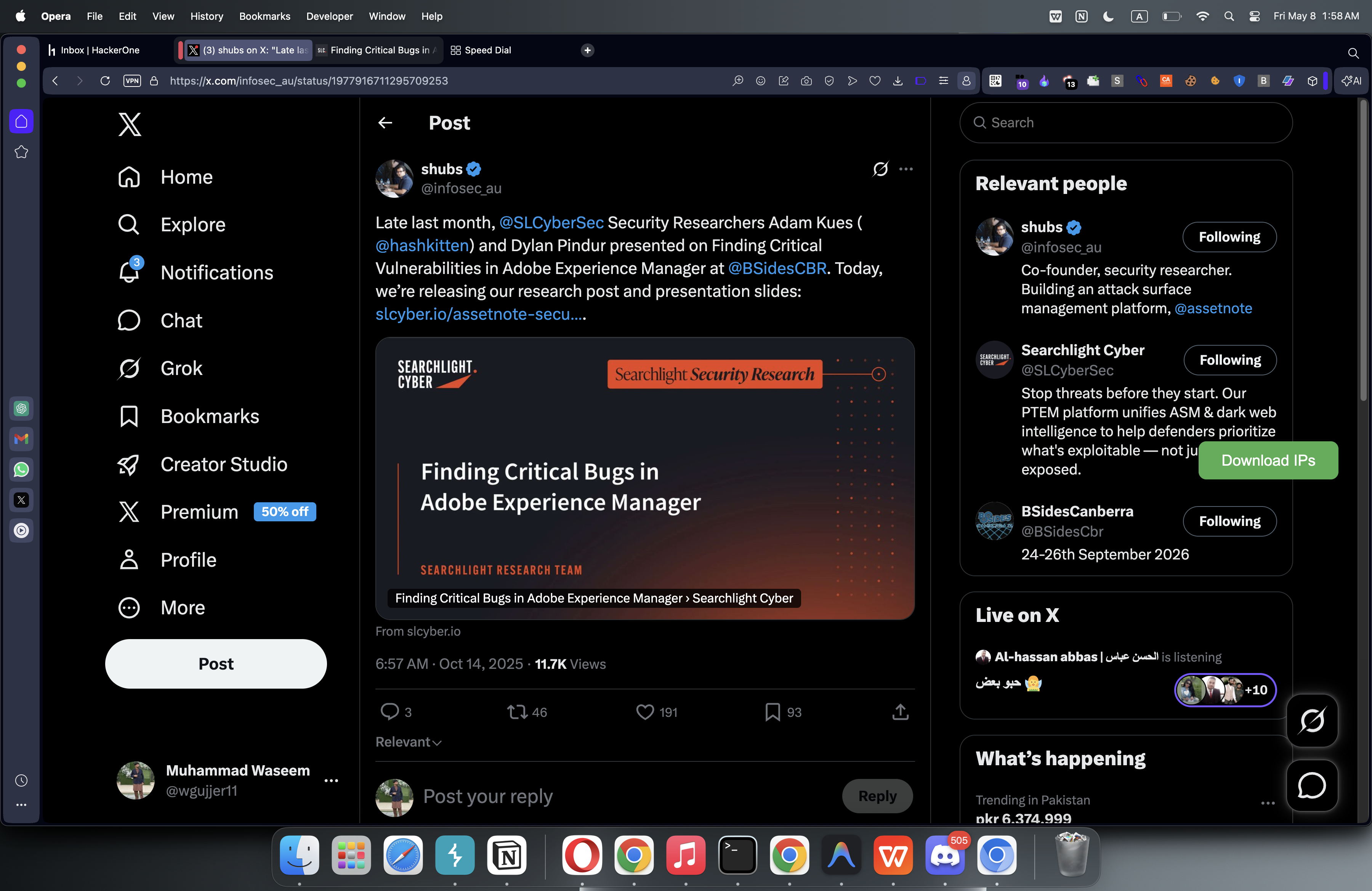Open macOS Control Center
This screenshot has height=891, width=1372.
click(1254, 16)
